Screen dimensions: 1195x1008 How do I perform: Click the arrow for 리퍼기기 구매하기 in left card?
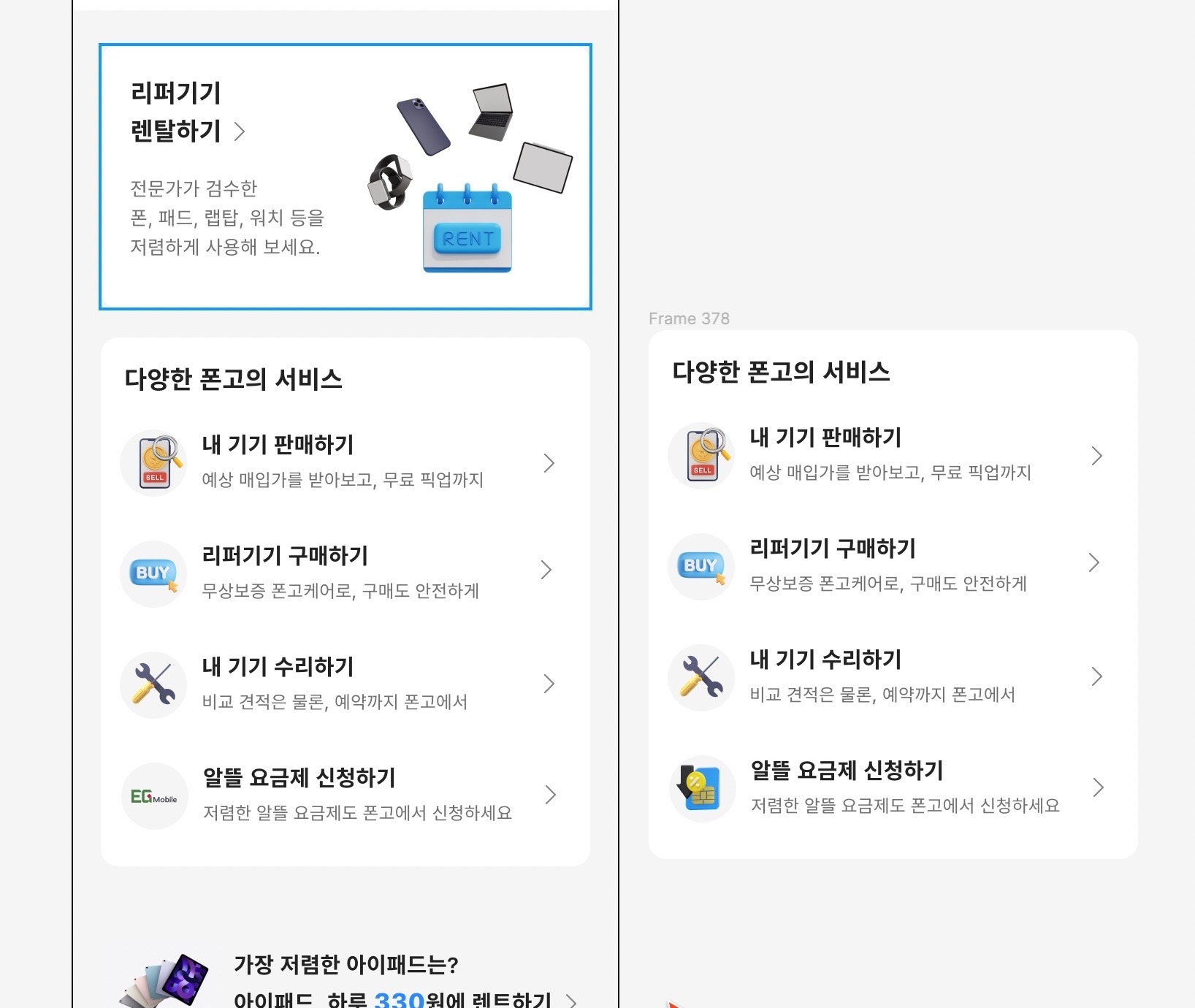[x=546, y=570]
